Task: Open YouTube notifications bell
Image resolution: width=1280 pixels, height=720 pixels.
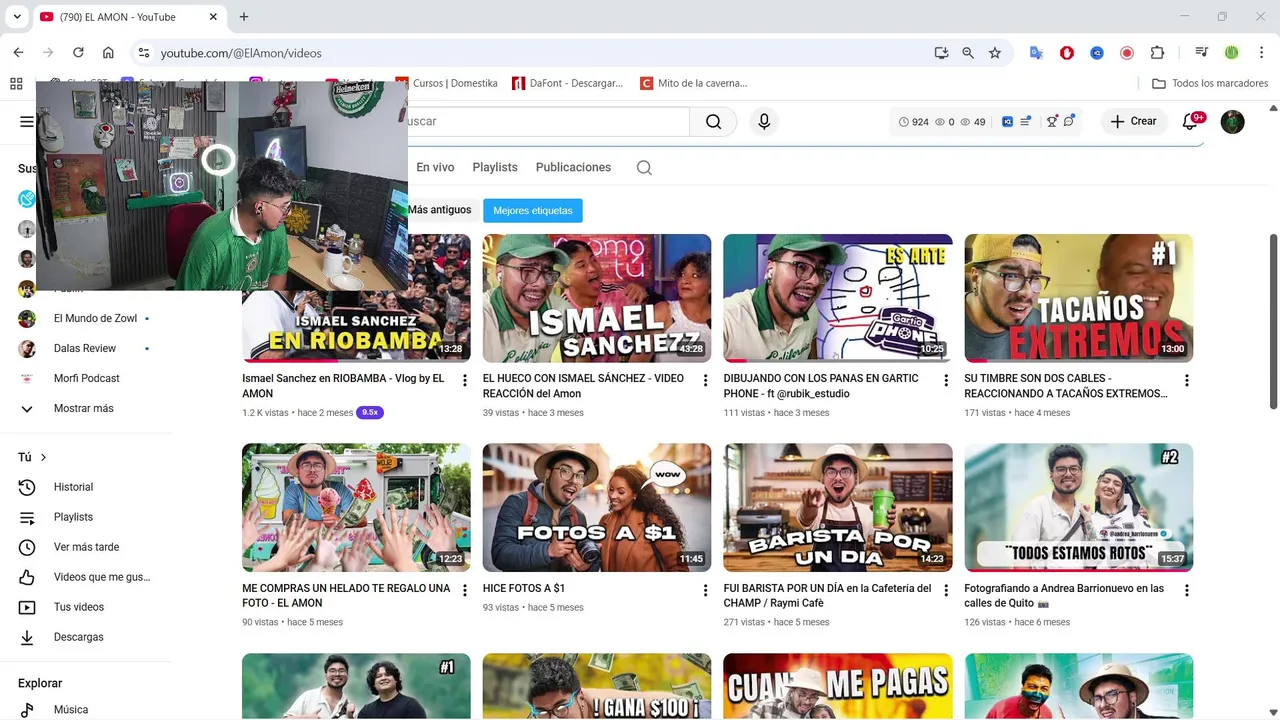Action: [1190, 121]
